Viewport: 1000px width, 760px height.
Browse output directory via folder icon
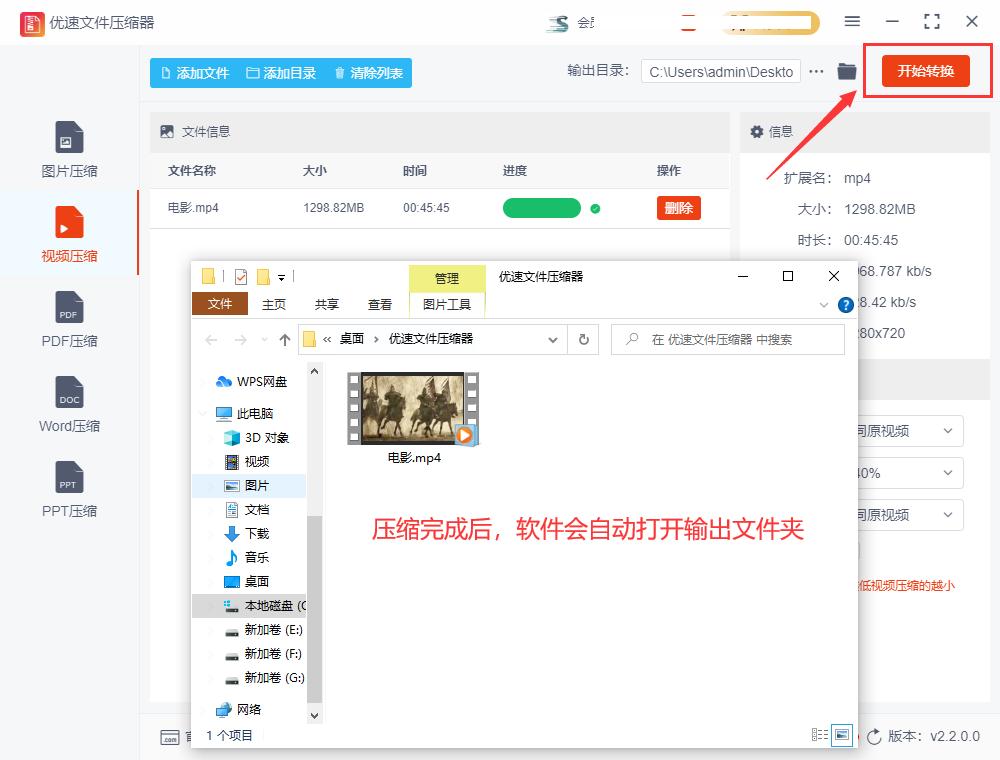point(846,71)
